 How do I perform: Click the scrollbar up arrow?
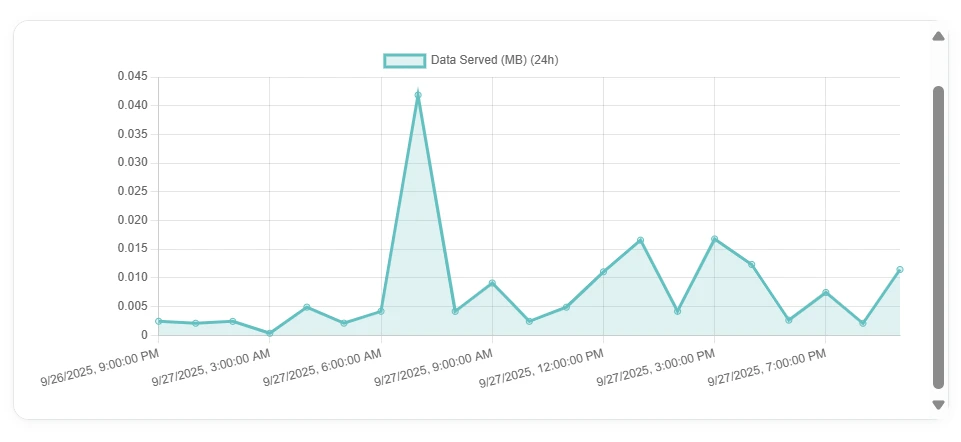coord(938,36)
